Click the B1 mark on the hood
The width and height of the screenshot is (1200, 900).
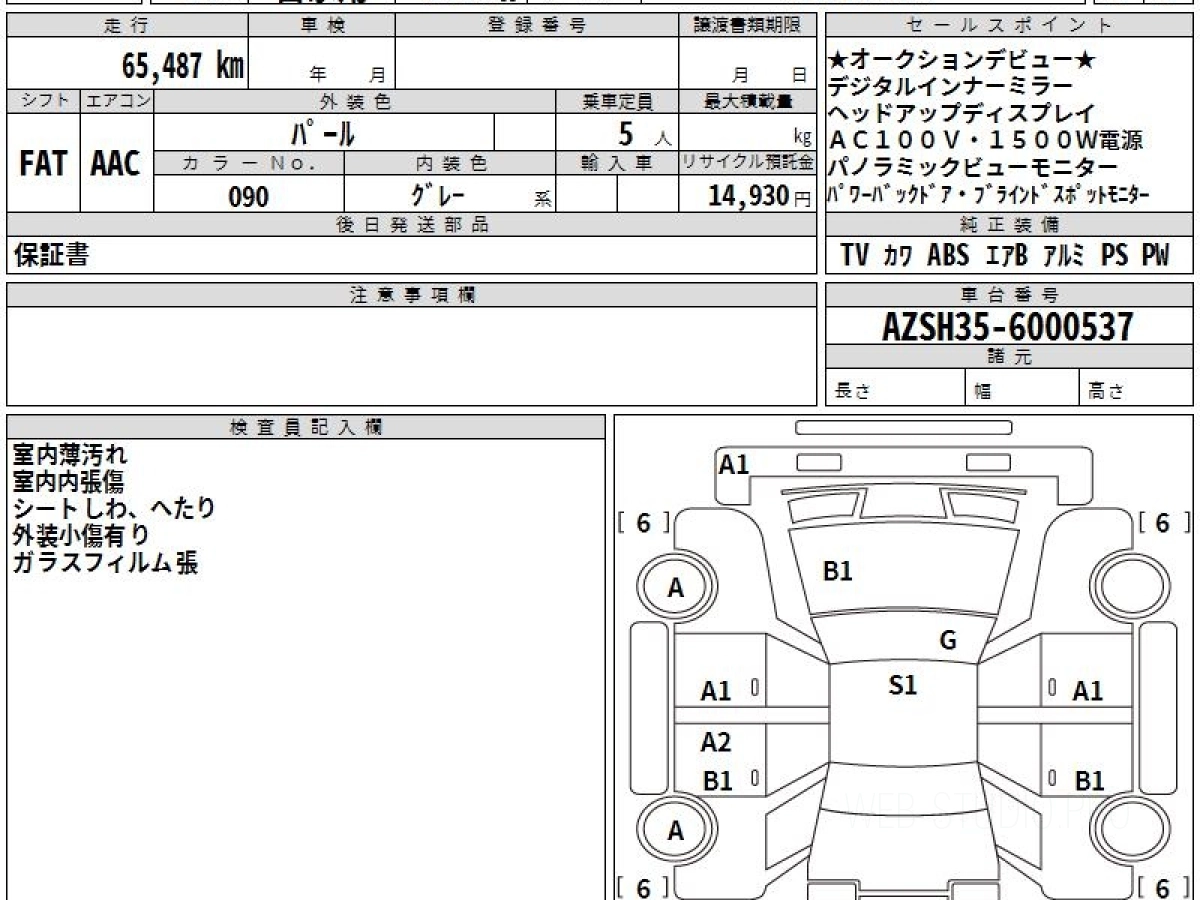coord(837,571)
